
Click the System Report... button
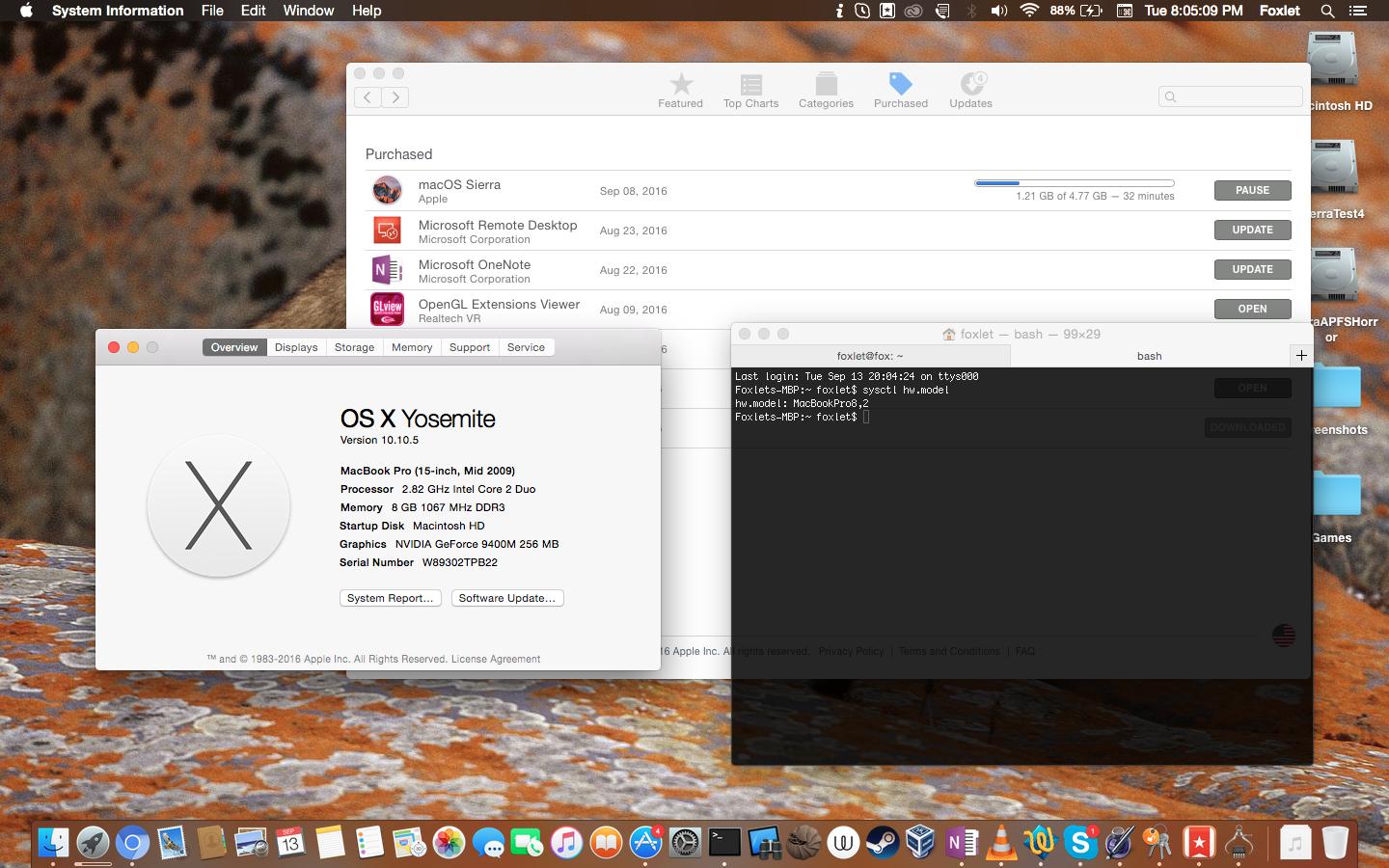point(391,598)
